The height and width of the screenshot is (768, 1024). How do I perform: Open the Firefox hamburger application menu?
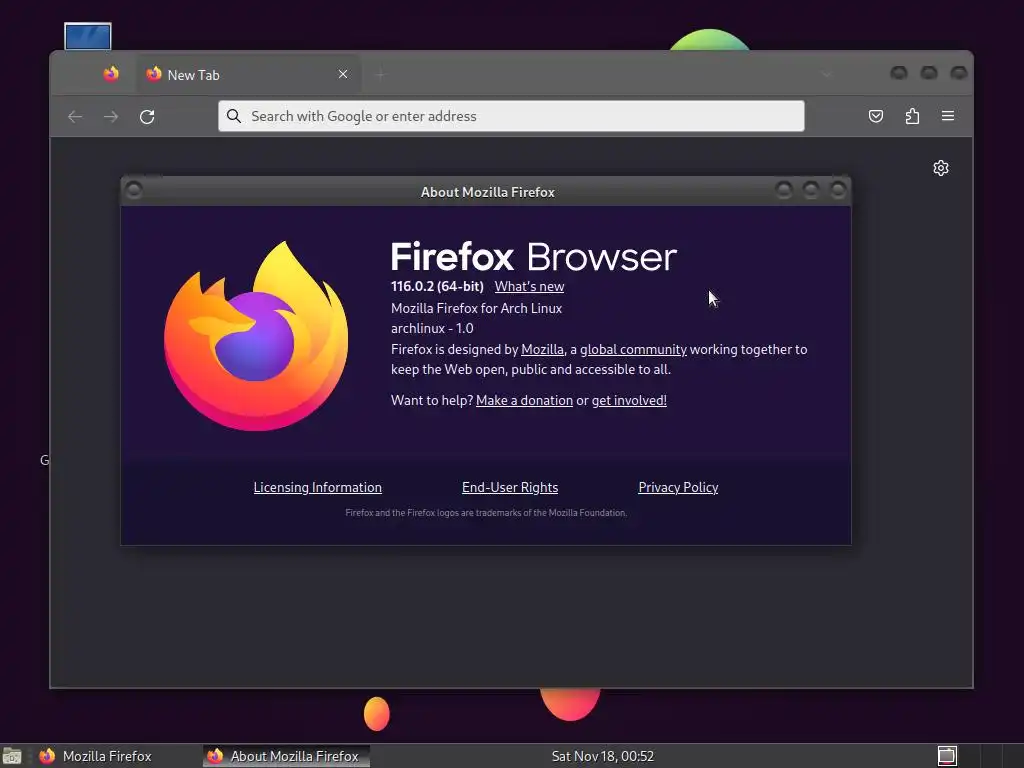[x=948, y=116]
